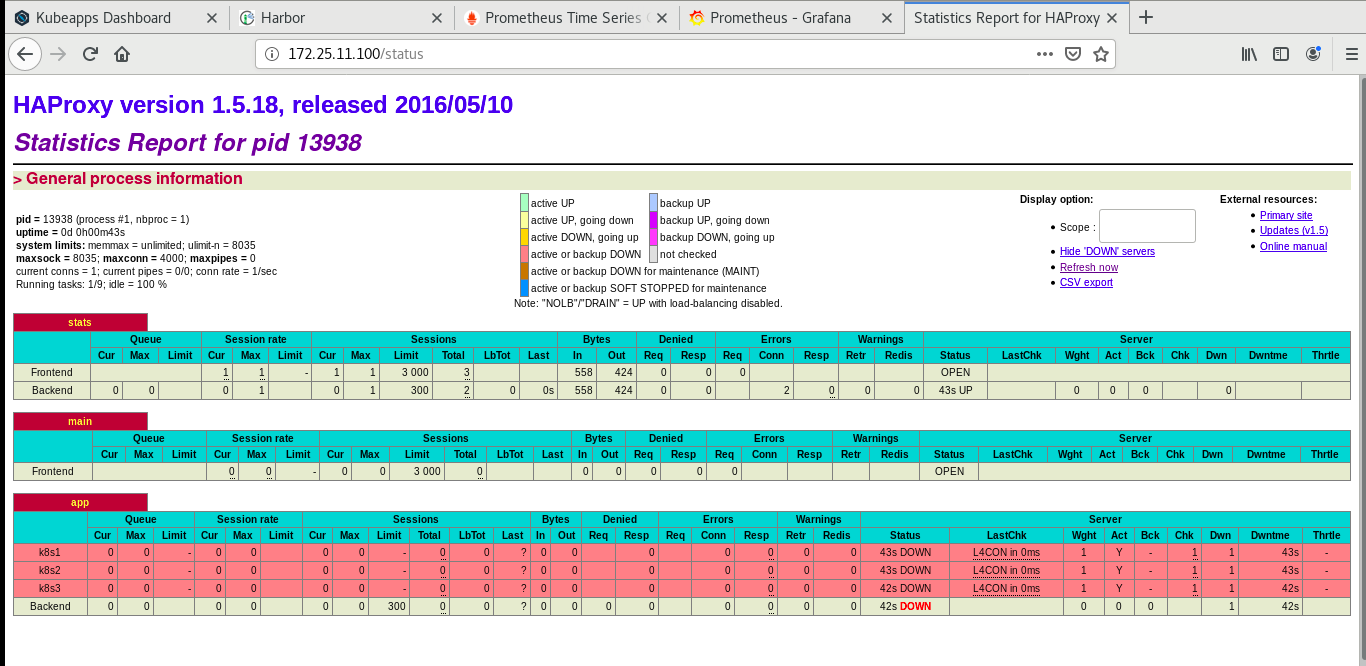Image resolution: width=1366 pixels, height=666 pixels.
Task: Click Hide 'DOWN' servers link
Action: coord(1107,252)
